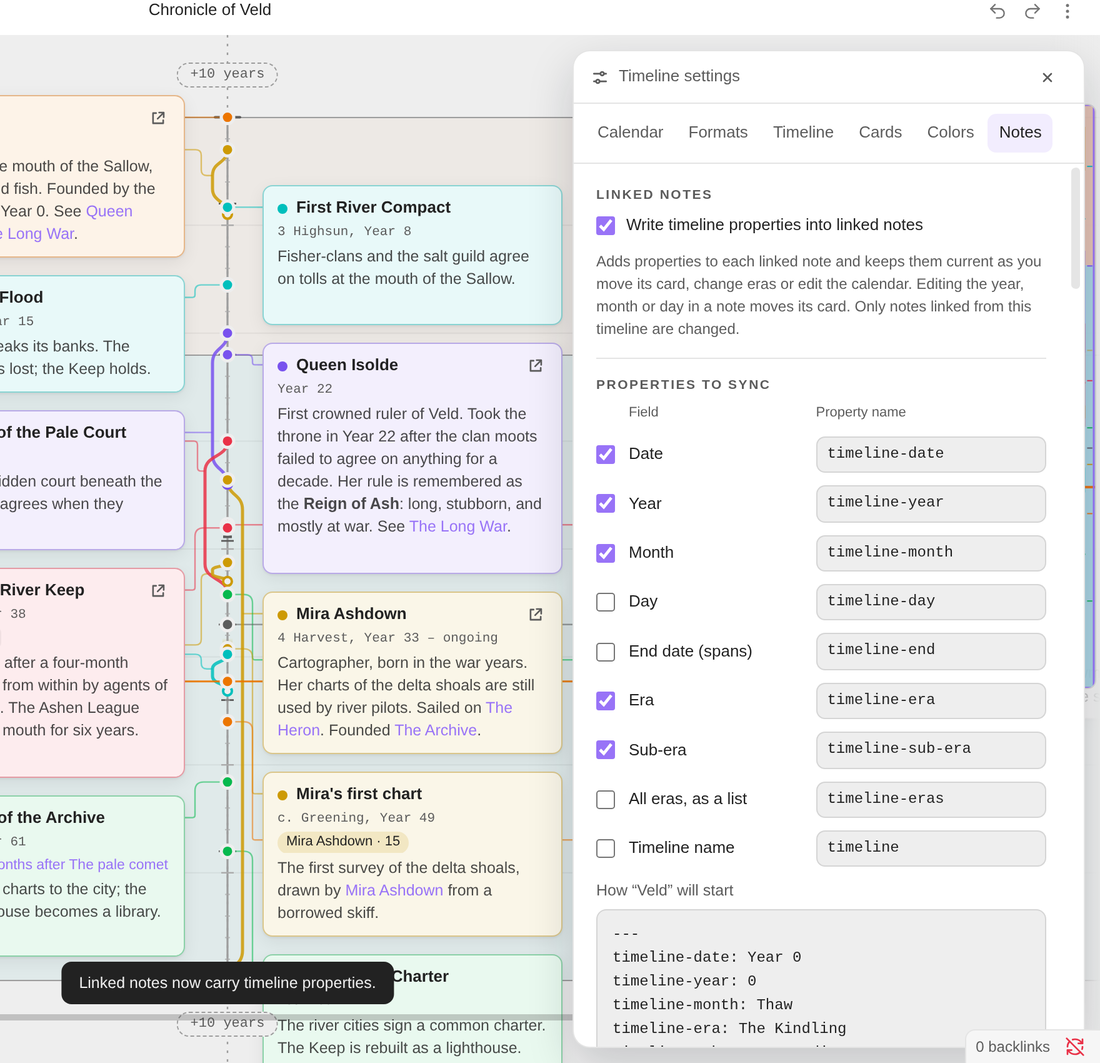This screenshot has height=1063, width=1100.
Task: Enable All eras, as a list checkbox
Action: 605,799
